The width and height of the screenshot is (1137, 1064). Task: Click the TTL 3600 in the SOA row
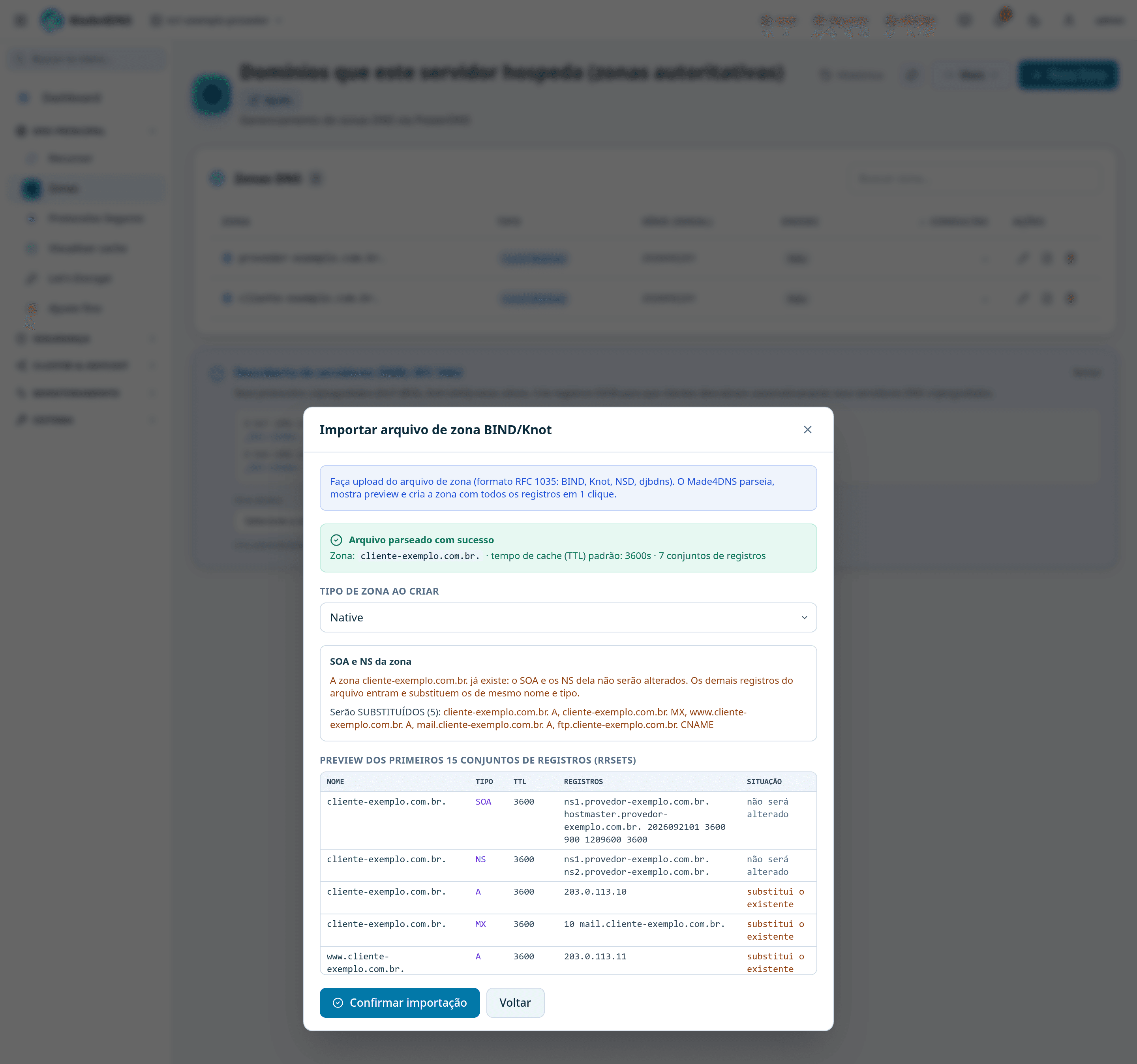(x=523, y=802)
